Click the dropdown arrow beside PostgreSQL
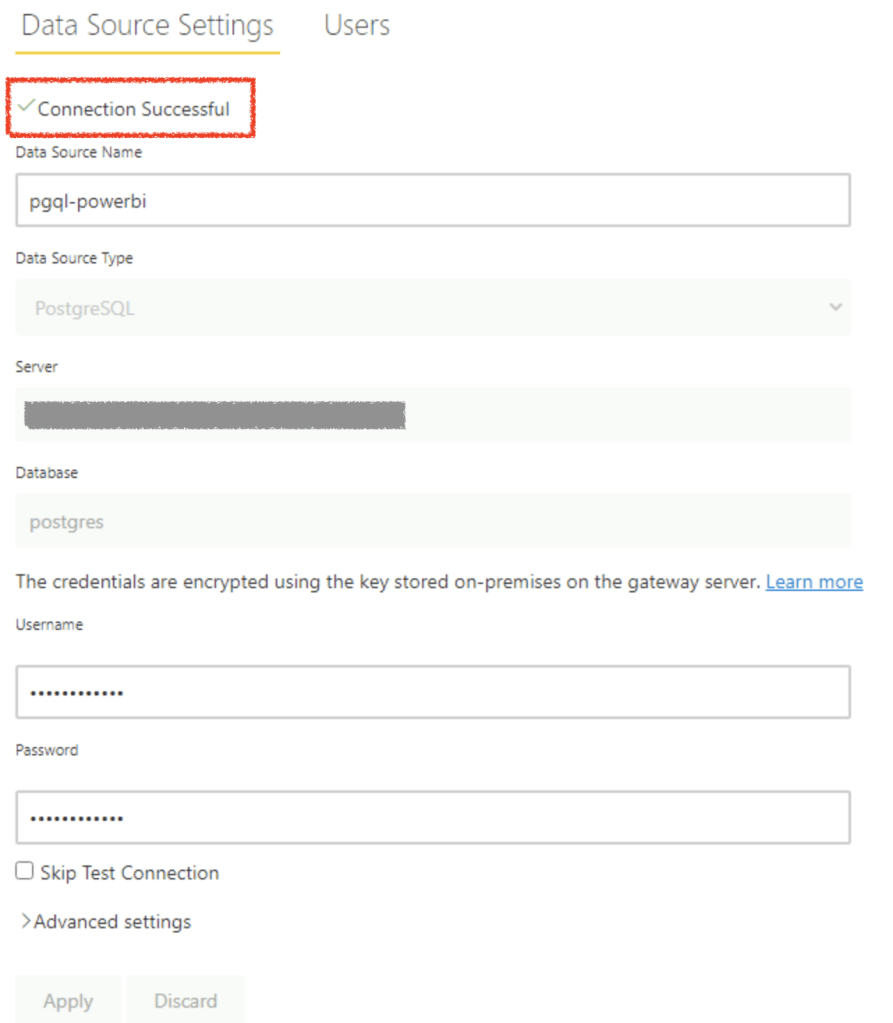The width and height of the screenshot is (893, 1023). (x=835, y=307)
